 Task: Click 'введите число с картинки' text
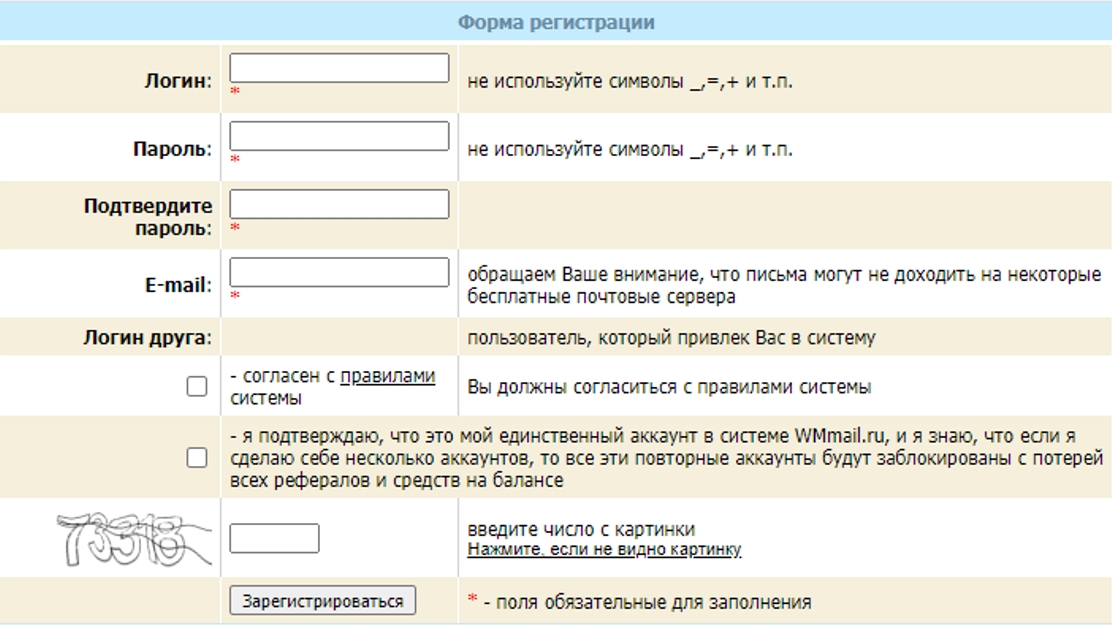point(581,529)
